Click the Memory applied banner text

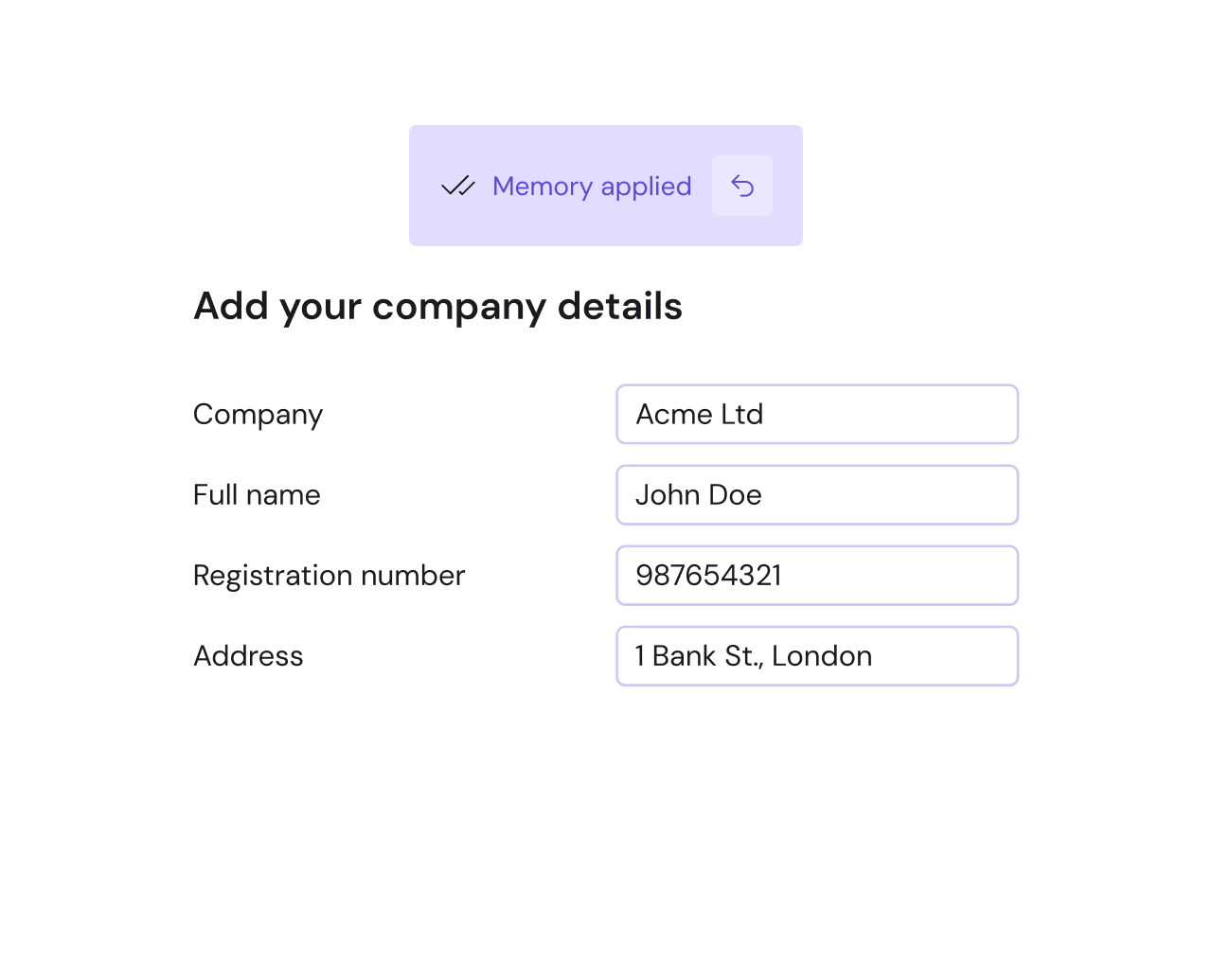(591, 187)
